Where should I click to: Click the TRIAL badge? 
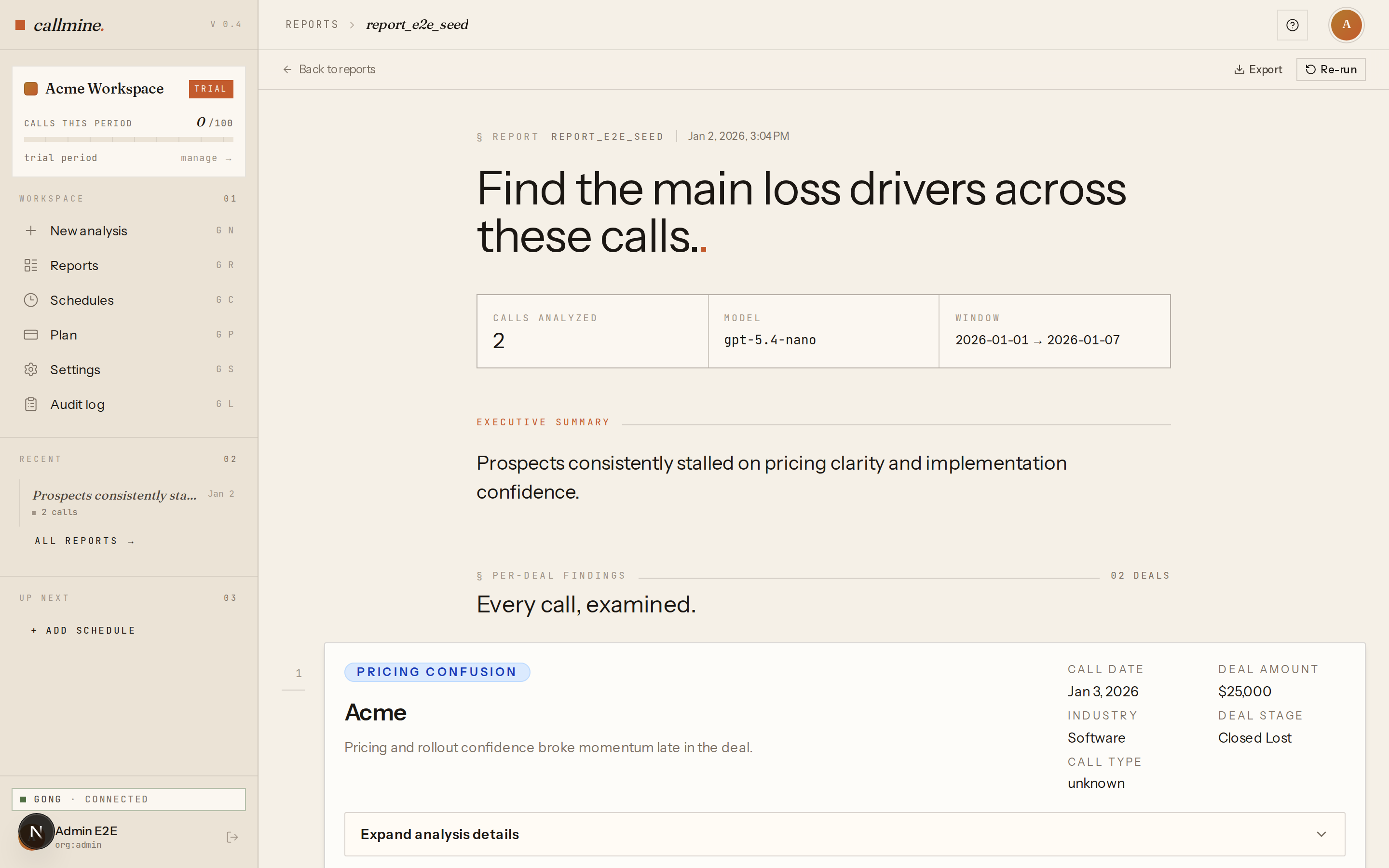[x=211, y=89]
